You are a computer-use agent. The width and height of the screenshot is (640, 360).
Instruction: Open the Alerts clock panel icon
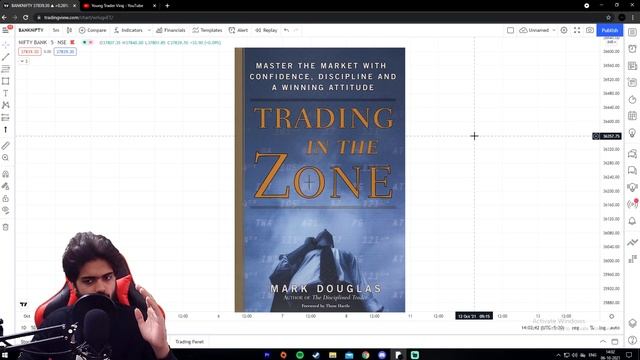632,49
